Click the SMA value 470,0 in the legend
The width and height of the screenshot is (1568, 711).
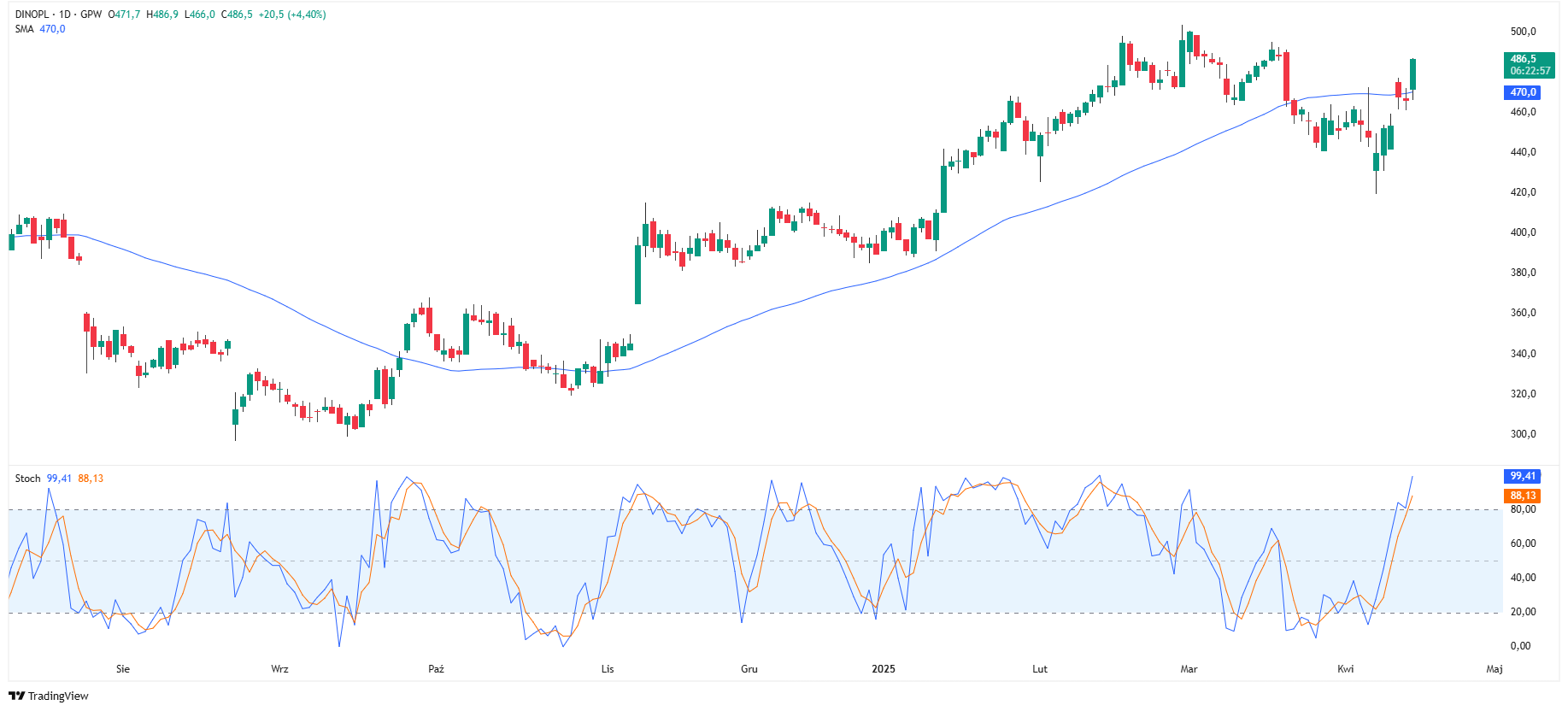(x=52, y=29)
